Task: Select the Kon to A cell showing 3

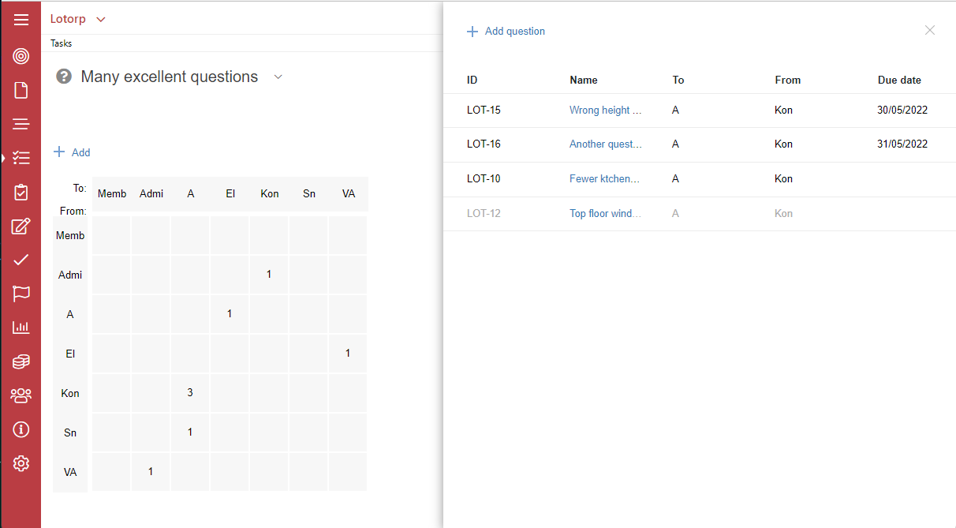Action: pyautogui.click(x=190, y=393)
